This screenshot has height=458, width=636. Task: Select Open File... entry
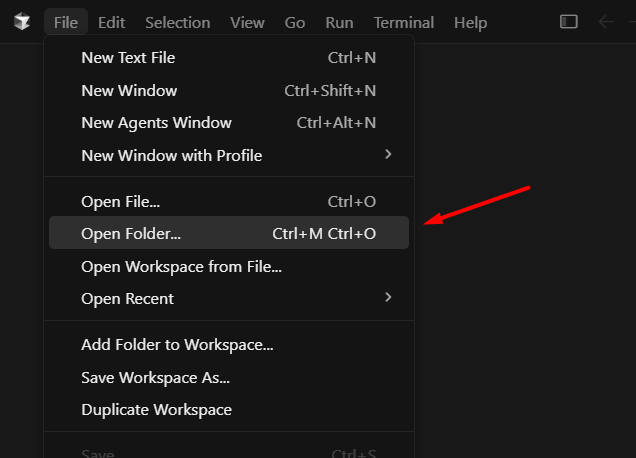pyautogui.click(x=229, y=202)
